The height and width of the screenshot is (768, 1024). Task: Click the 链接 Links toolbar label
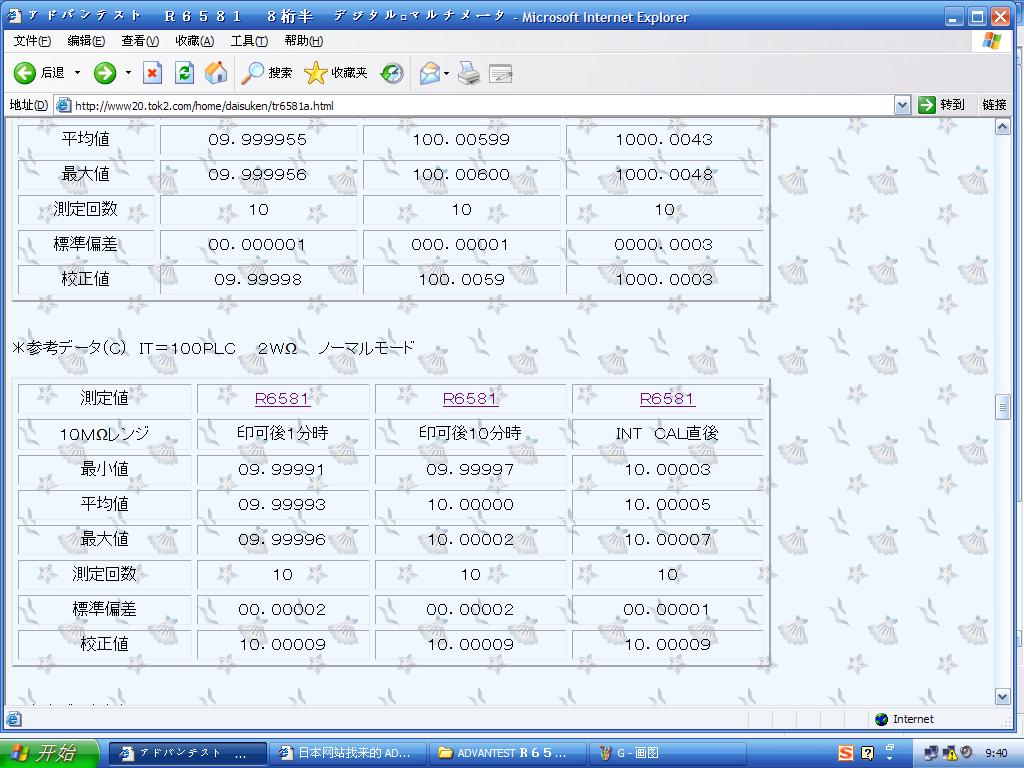994,105
